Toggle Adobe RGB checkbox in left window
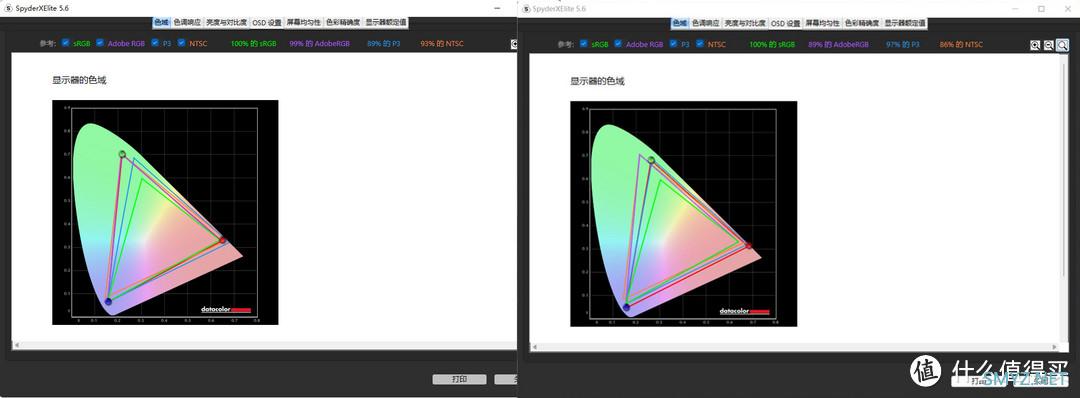This screenshot has width=1080, height=398. [100, 43]
